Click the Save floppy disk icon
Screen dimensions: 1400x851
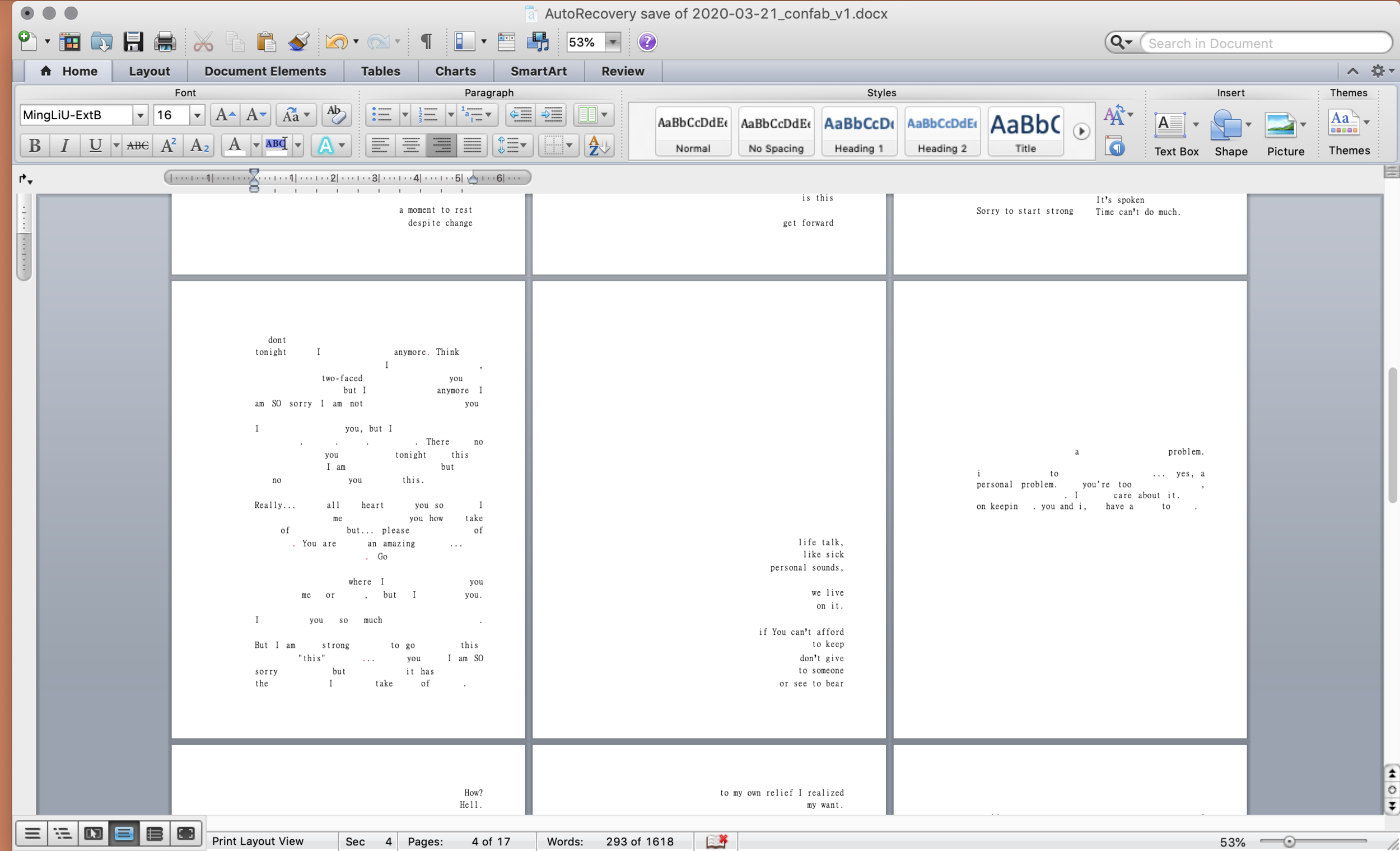133,42
